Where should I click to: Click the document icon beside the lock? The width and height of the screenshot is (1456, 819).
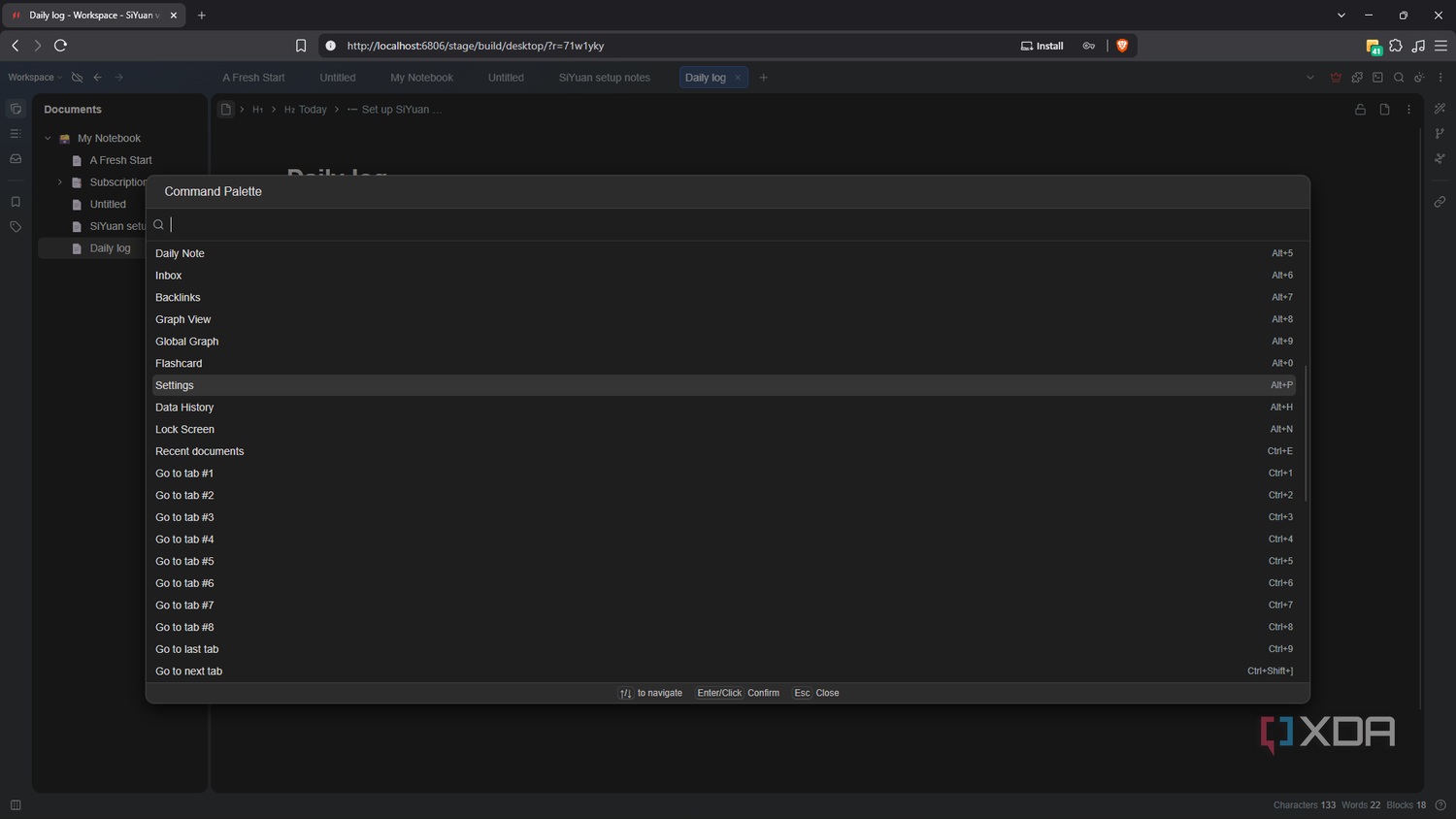click(x=1384, y=110)
